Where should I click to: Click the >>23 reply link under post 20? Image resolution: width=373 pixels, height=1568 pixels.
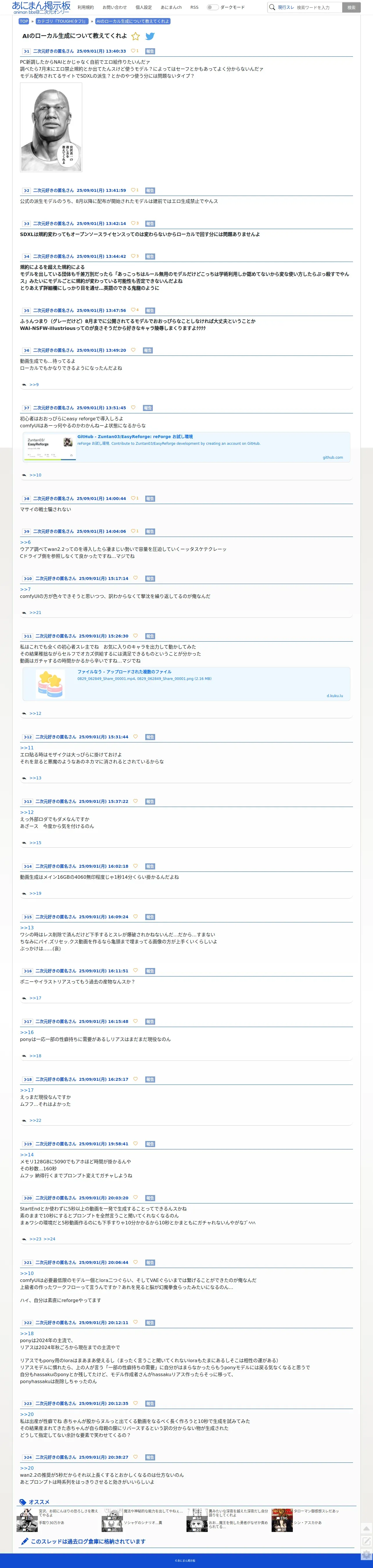click(35, 1239)
